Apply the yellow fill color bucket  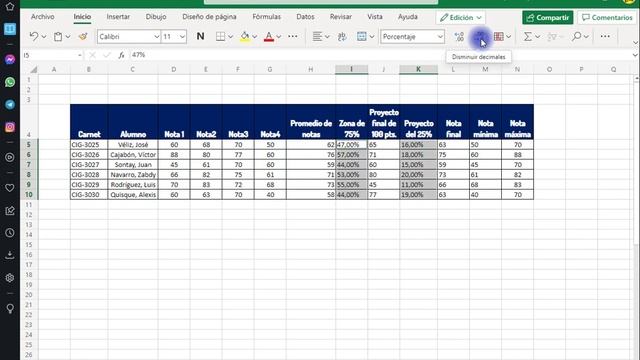coord(244,36)
